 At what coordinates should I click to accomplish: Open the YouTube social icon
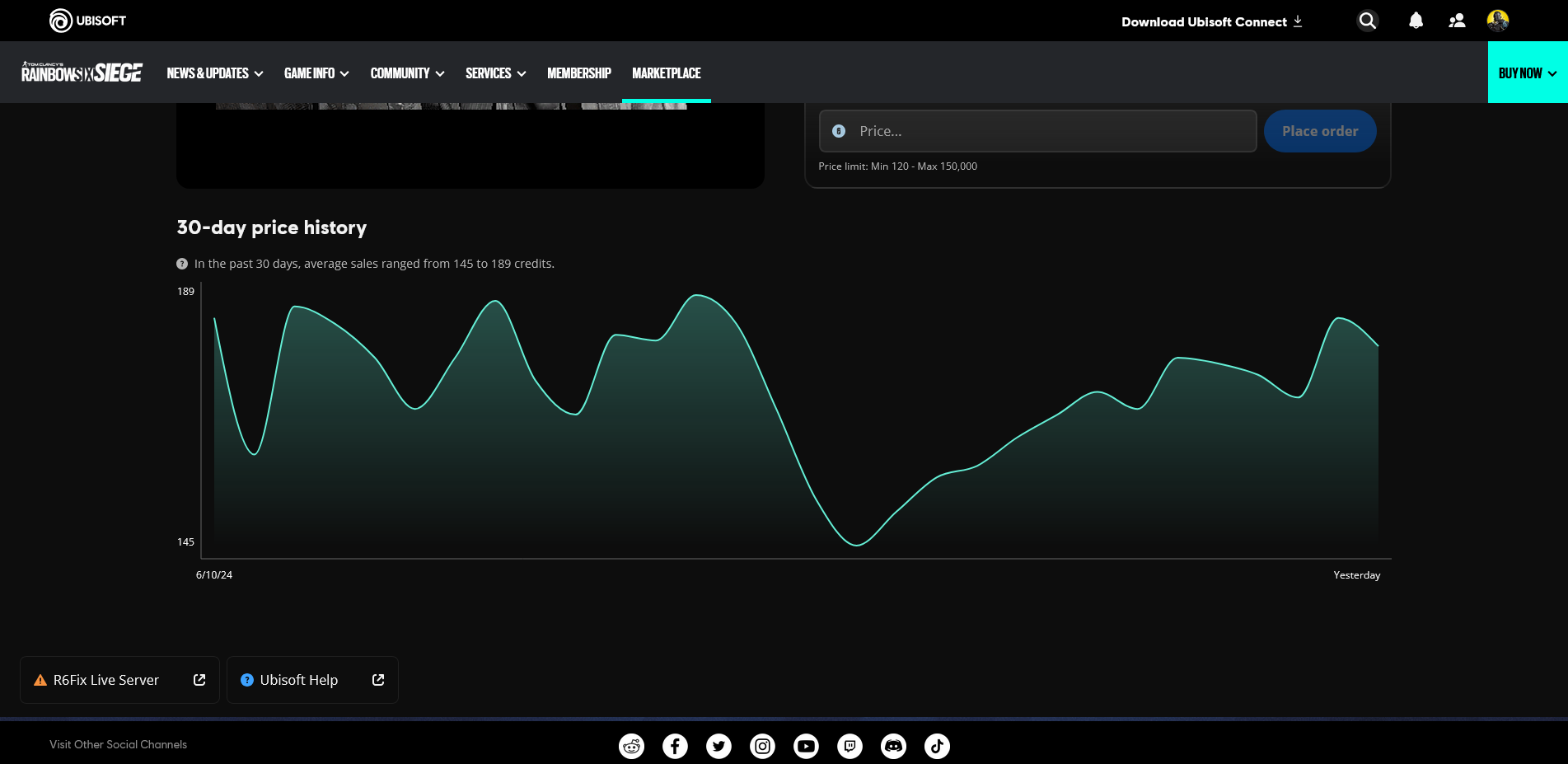[x=807, y=746]
